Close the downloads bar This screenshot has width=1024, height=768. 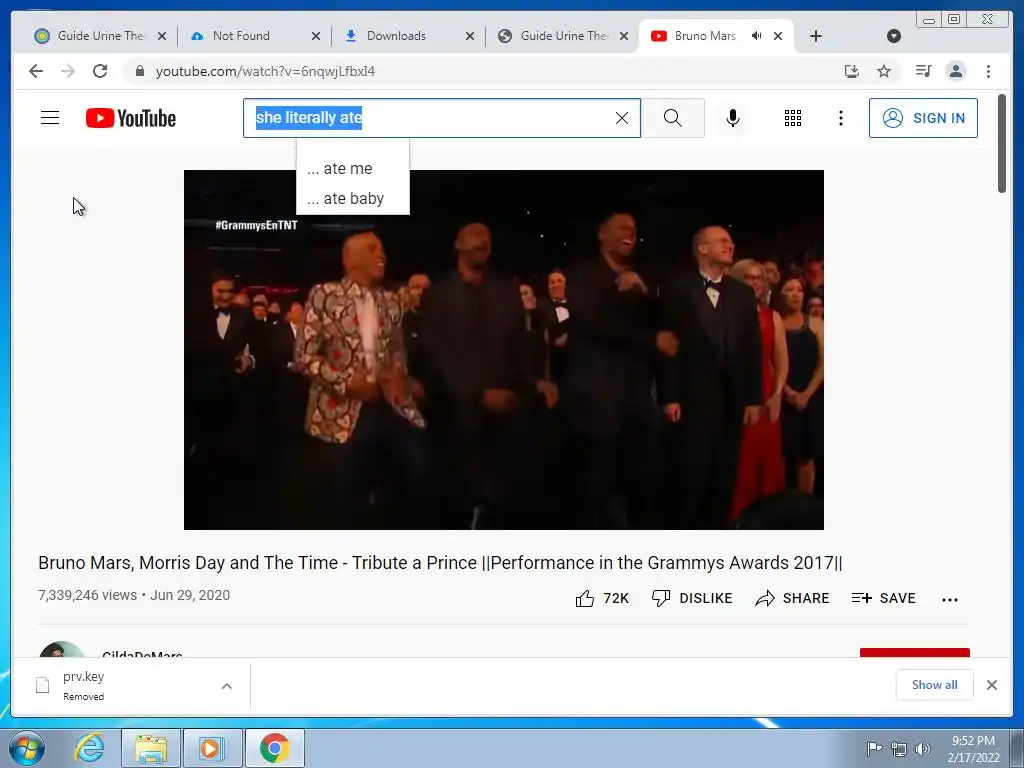coord(991,685)
